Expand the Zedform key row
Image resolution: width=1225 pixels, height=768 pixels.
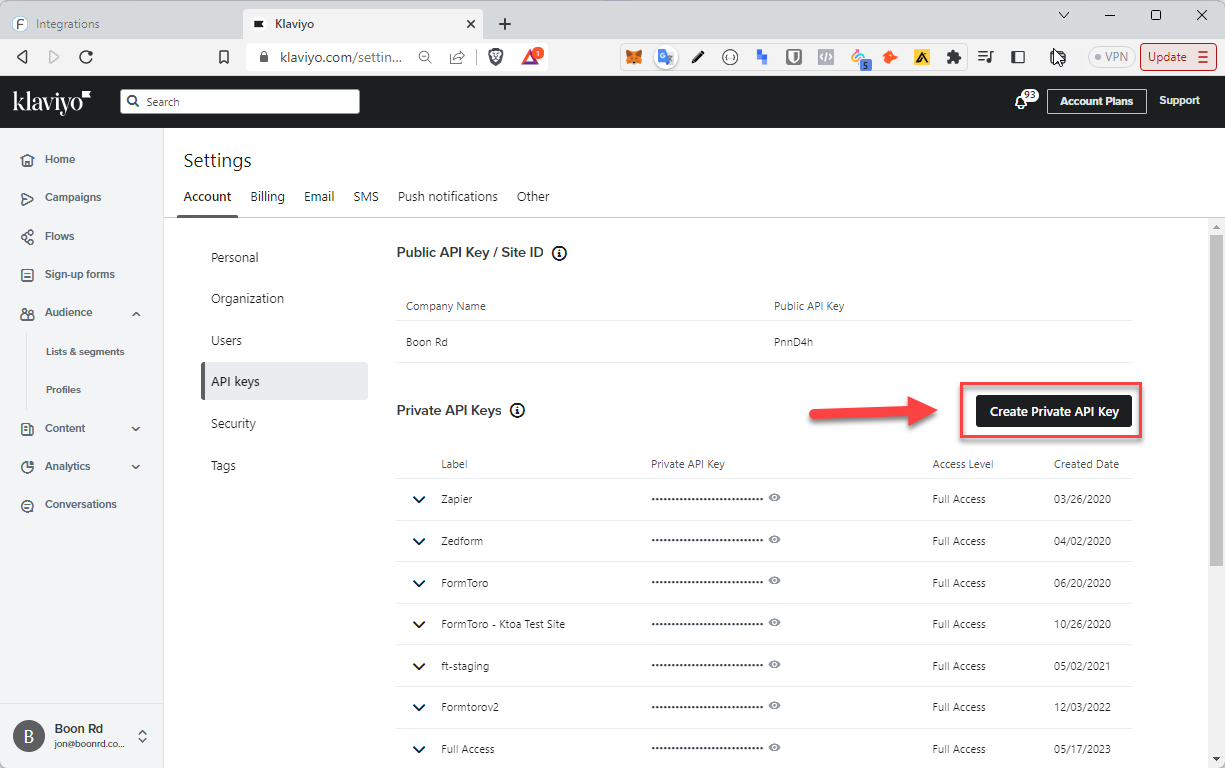pyautogui.click(x=419, y=541)
